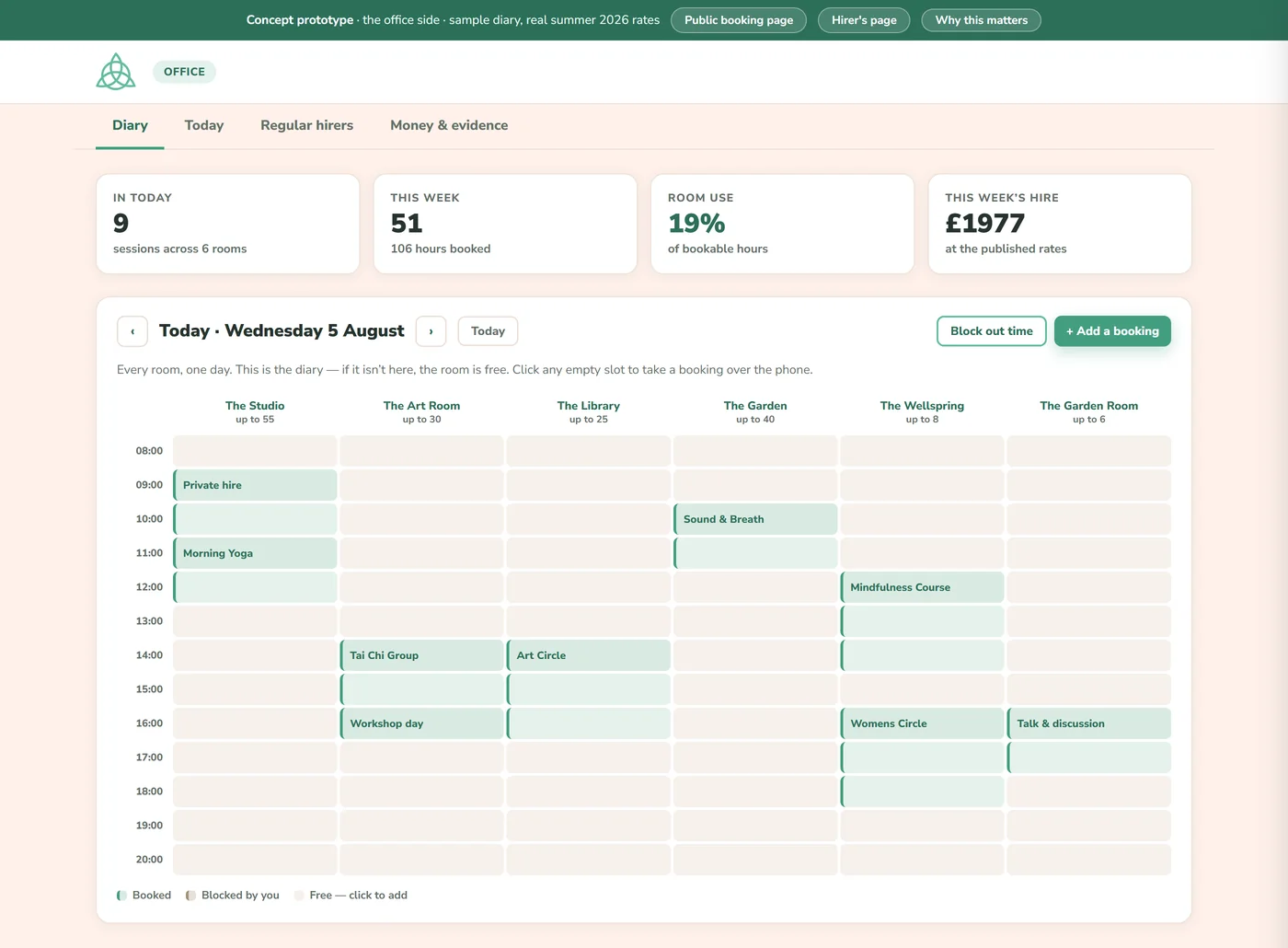Image resolution: width=1288 pixels, height=948 pixels.
Task: Click the 20:00 time label
Action: tap(149, 860)
